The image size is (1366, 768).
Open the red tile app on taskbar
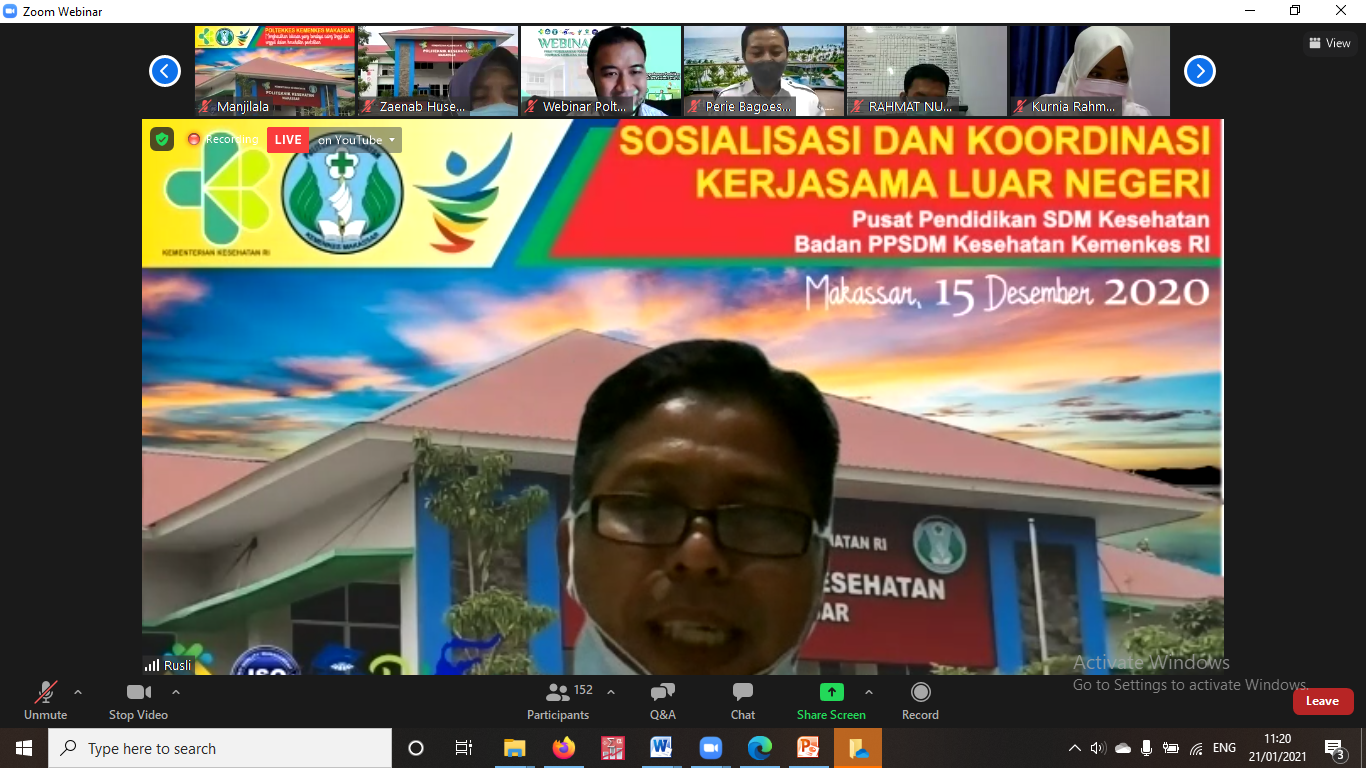[x=613, y=748]
